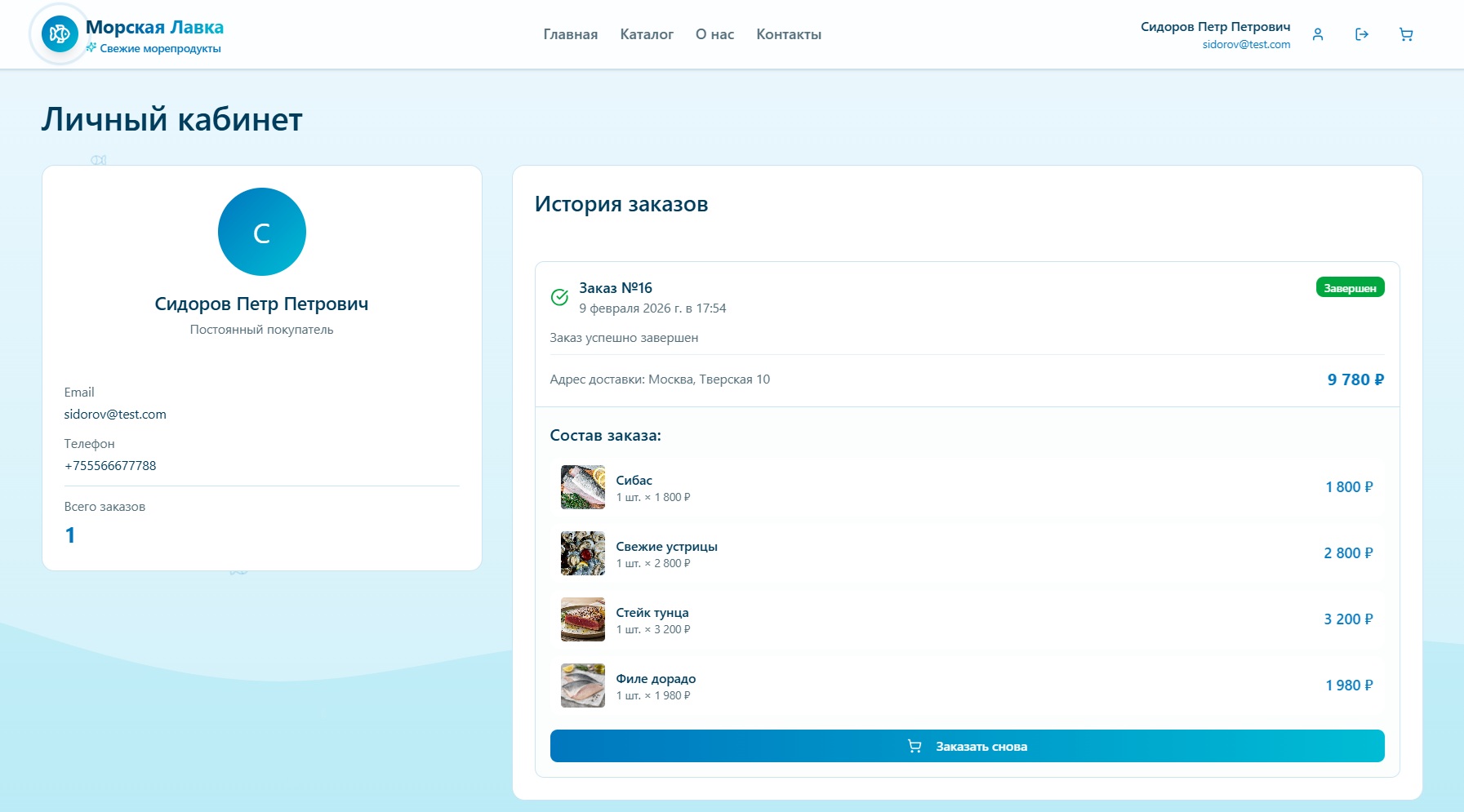Open the Сибас product thumbnail
The image size is (1464, 812).
click(x=583, y=487)
